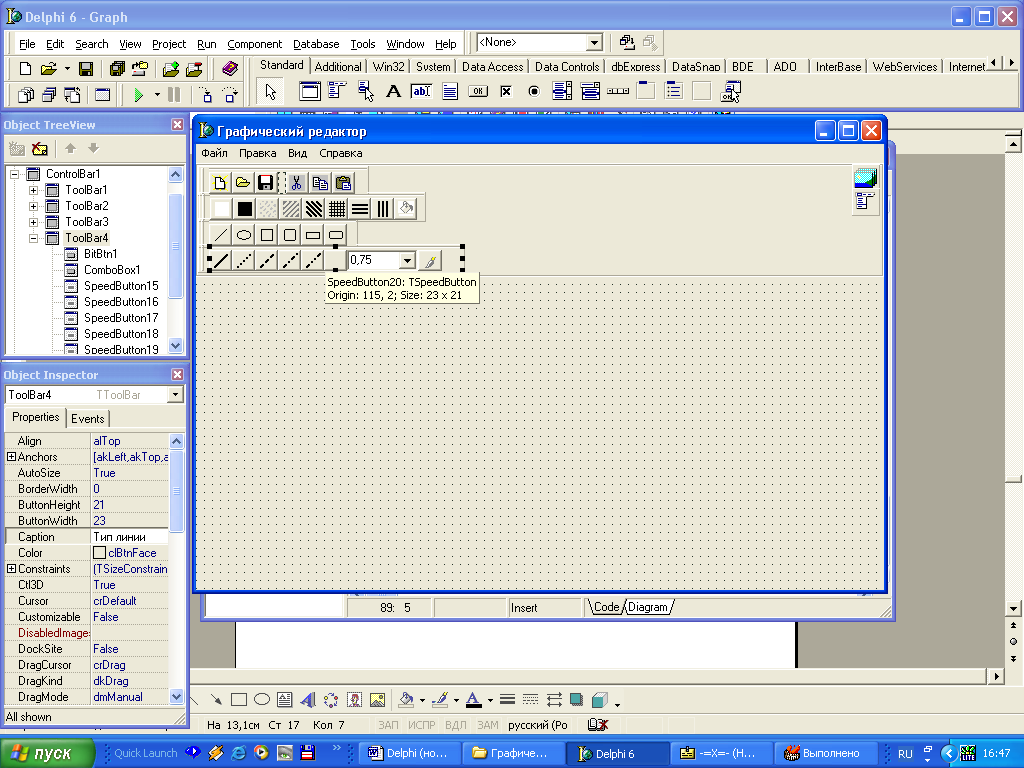Image resolution: width=1024 pixels, height=768 pixels.
Task: Open the Component menu
Action: tap(255, 44)
